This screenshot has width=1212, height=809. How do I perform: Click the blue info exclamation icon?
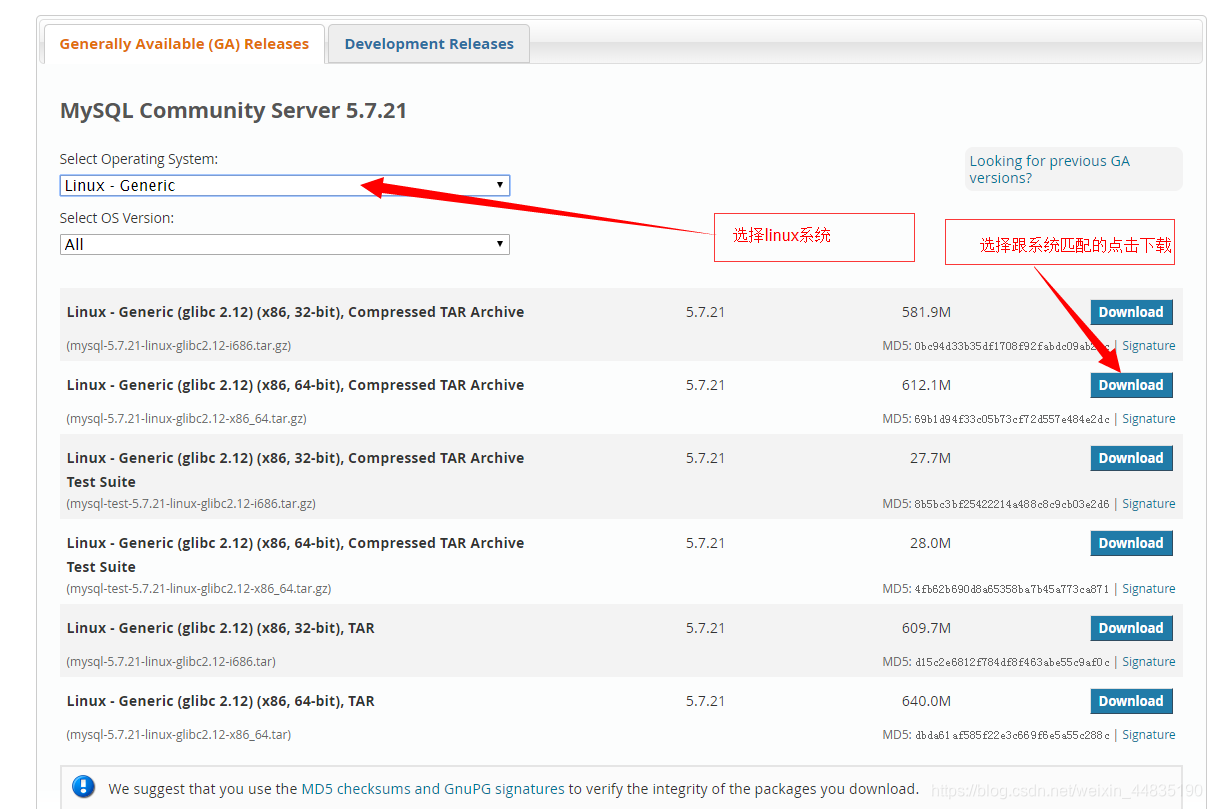[x=83, y=787]
